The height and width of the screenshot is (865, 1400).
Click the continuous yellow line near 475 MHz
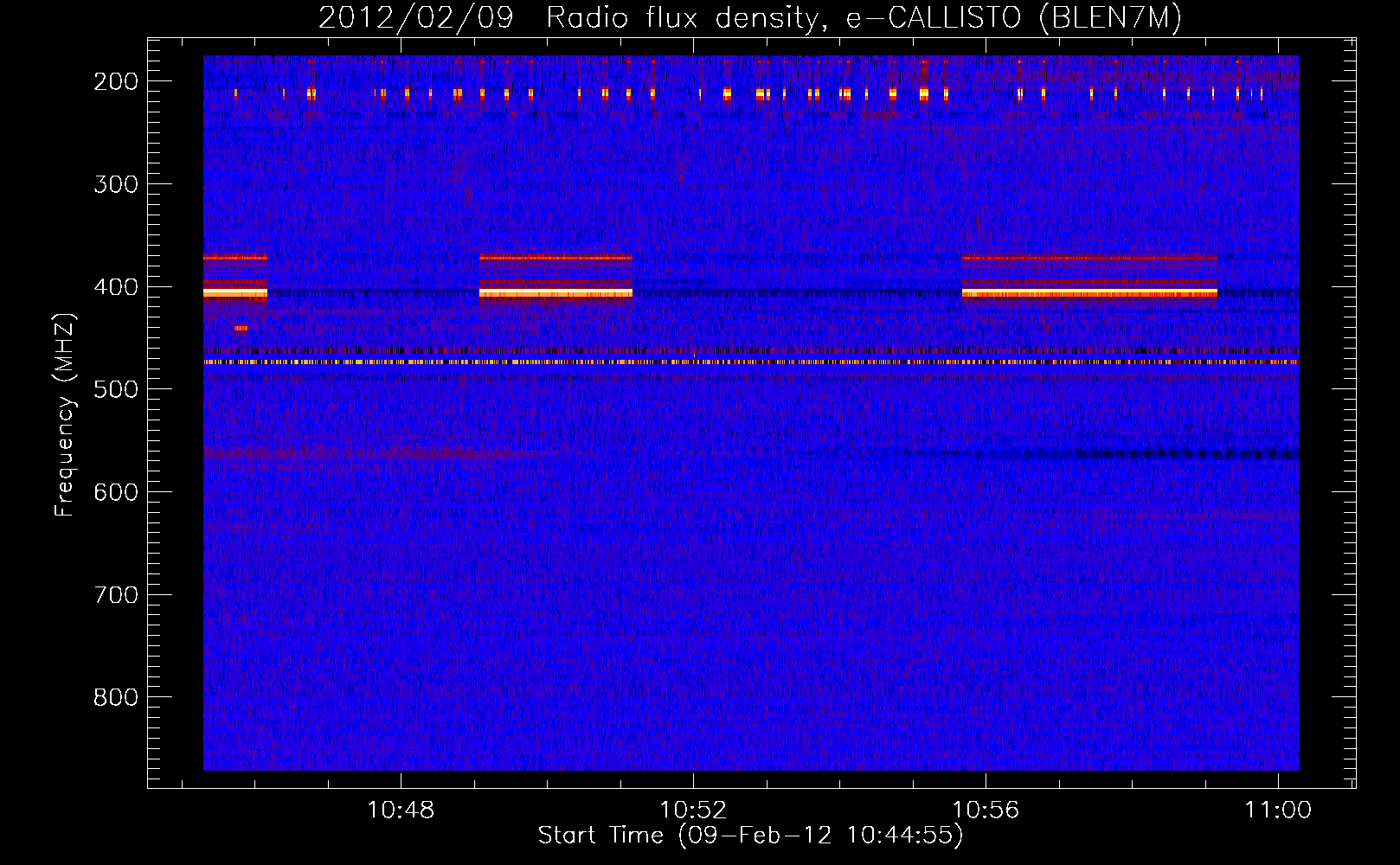pos(751,362)
